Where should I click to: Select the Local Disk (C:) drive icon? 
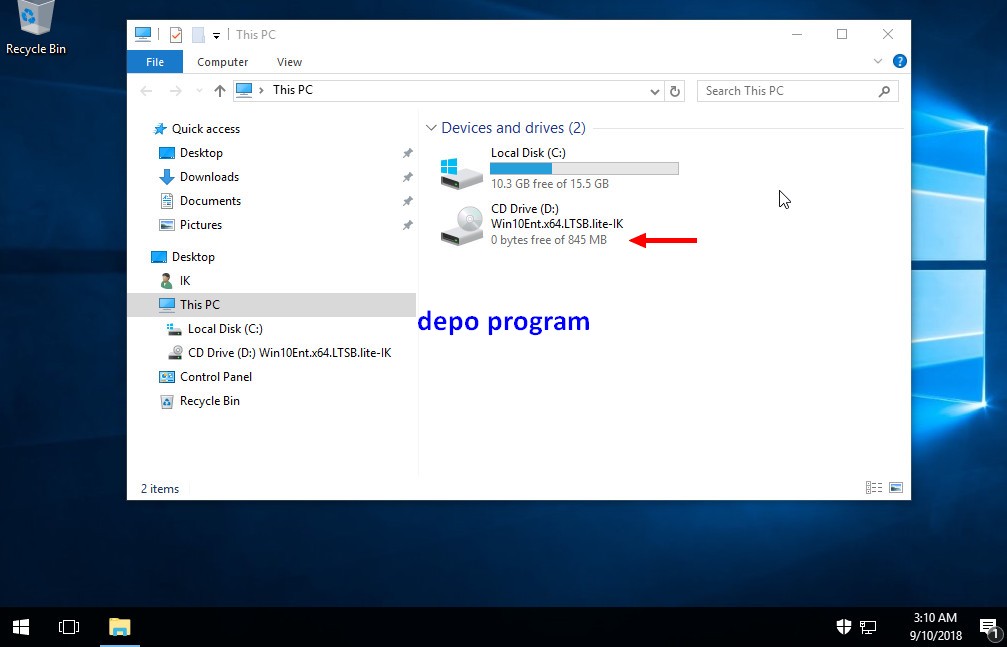click(461, 172)
